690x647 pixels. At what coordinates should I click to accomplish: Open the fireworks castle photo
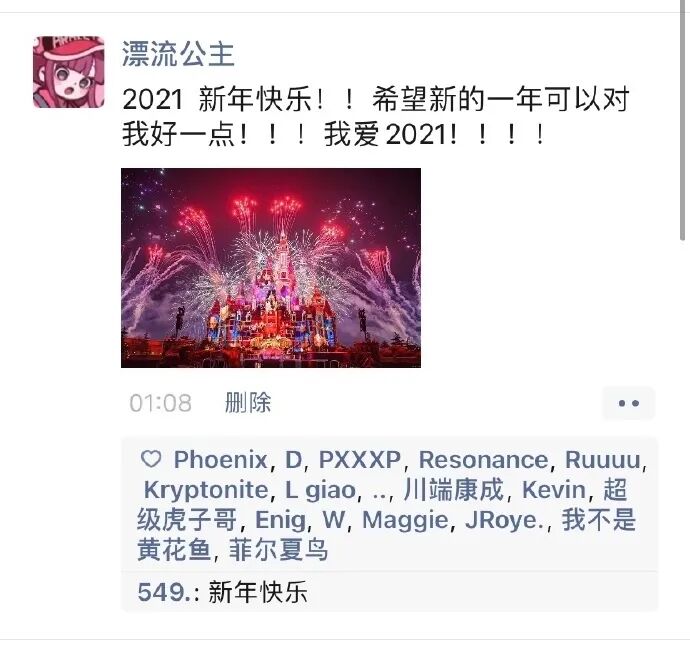click(x=271, y=268)
